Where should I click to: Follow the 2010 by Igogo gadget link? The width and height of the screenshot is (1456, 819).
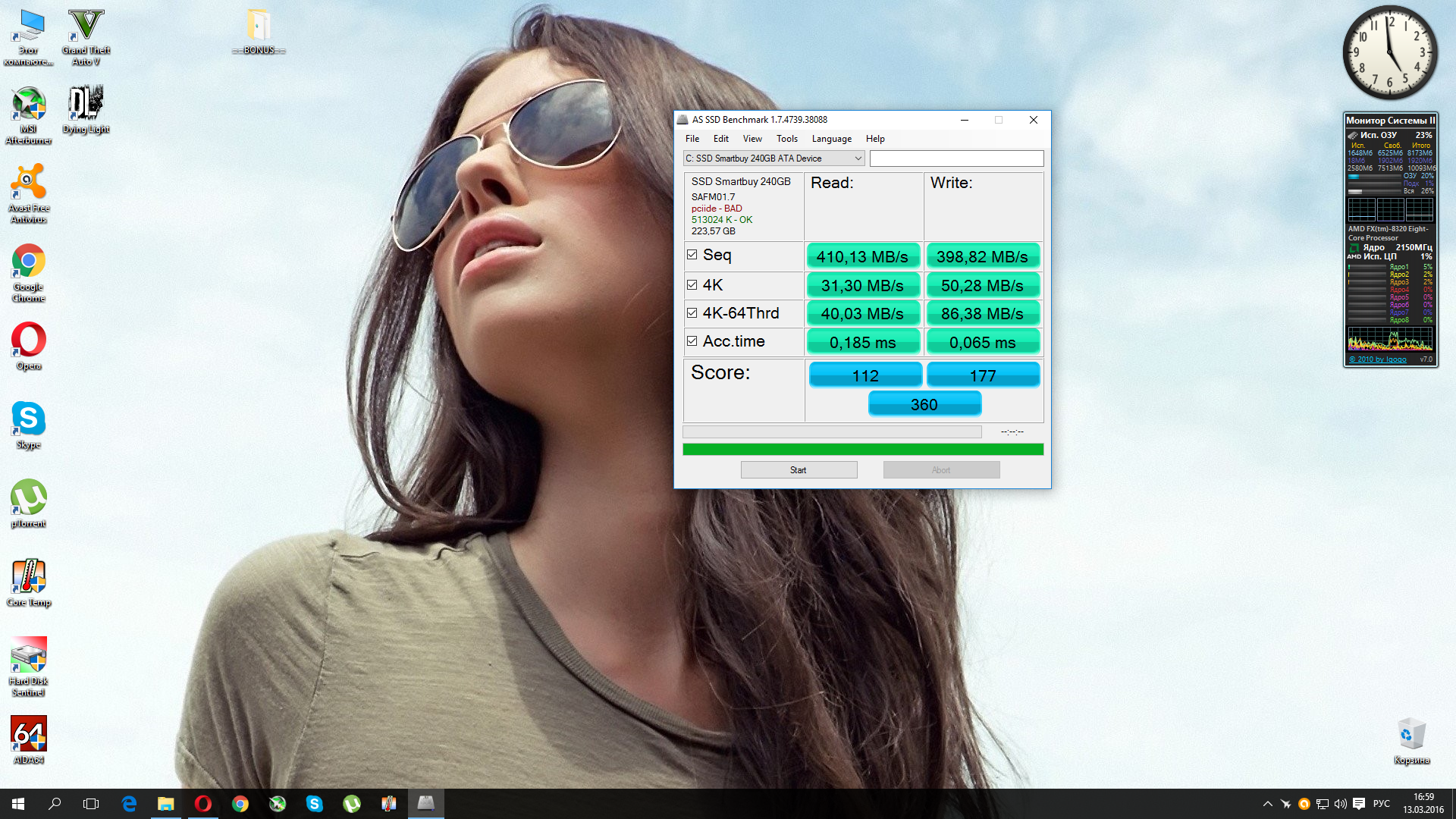tap(1377, 359)
